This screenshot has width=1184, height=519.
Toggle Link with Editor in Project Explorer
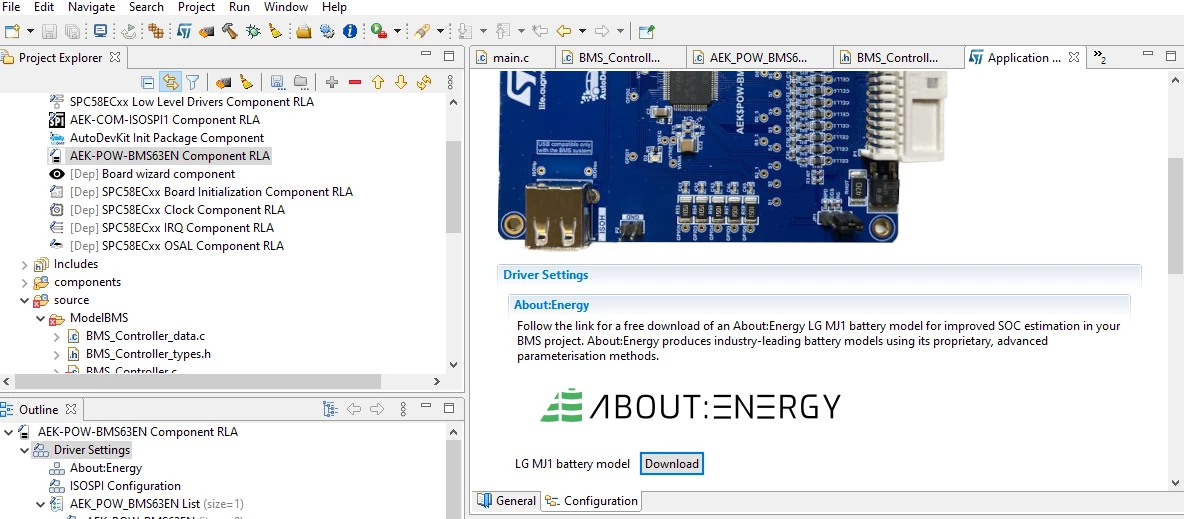(170, 82)
